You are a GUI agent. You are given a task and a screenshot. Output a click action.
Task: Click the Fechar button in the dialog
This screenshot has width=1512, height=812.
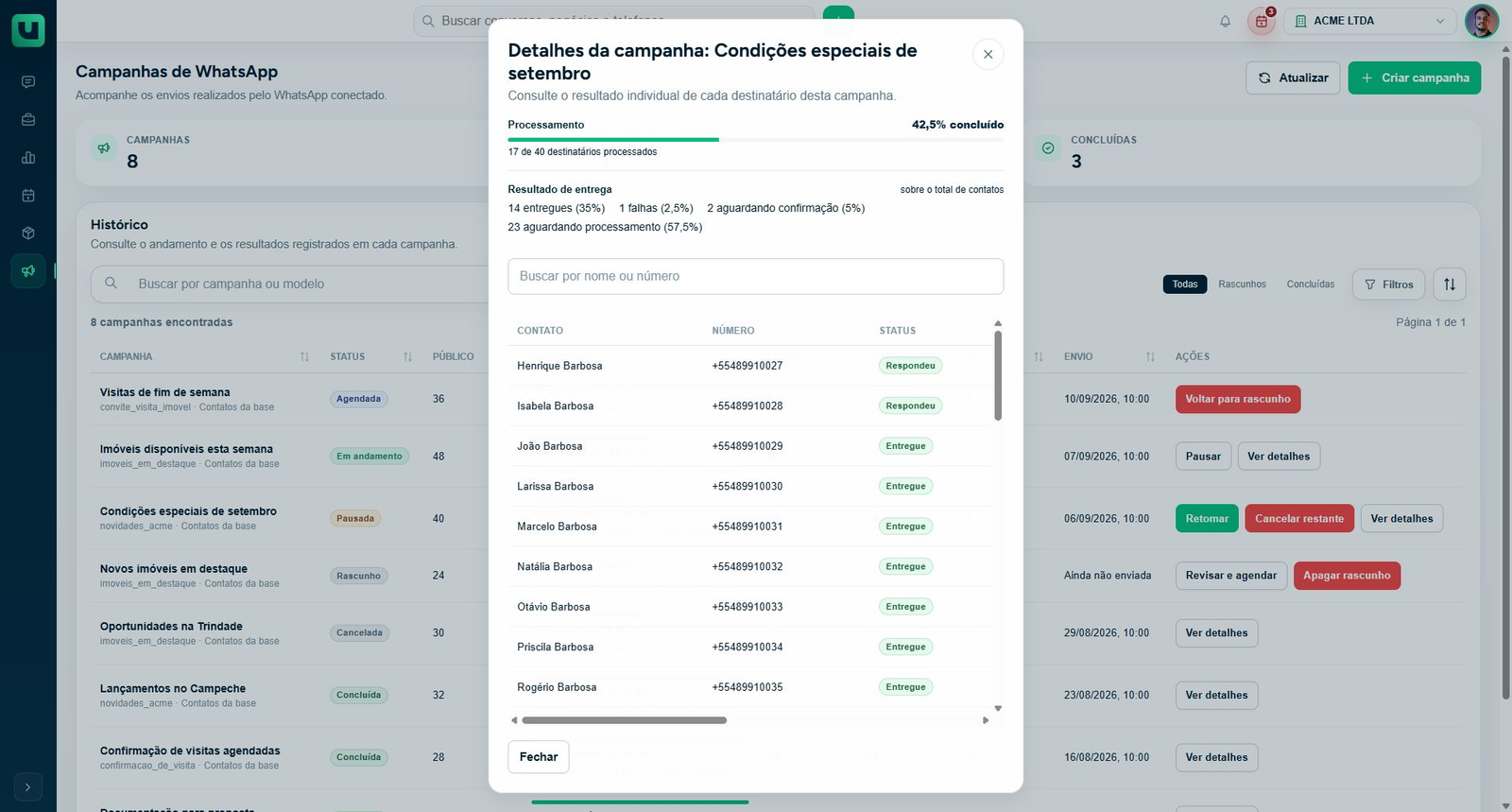(x=539, y=757)
